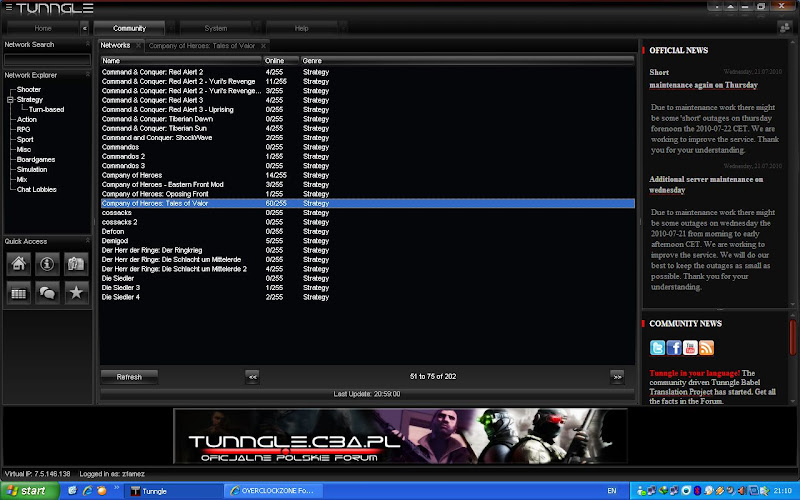Select the Community tab
The width and height of the screenshot is (800, 500).
tap(130, 28)
